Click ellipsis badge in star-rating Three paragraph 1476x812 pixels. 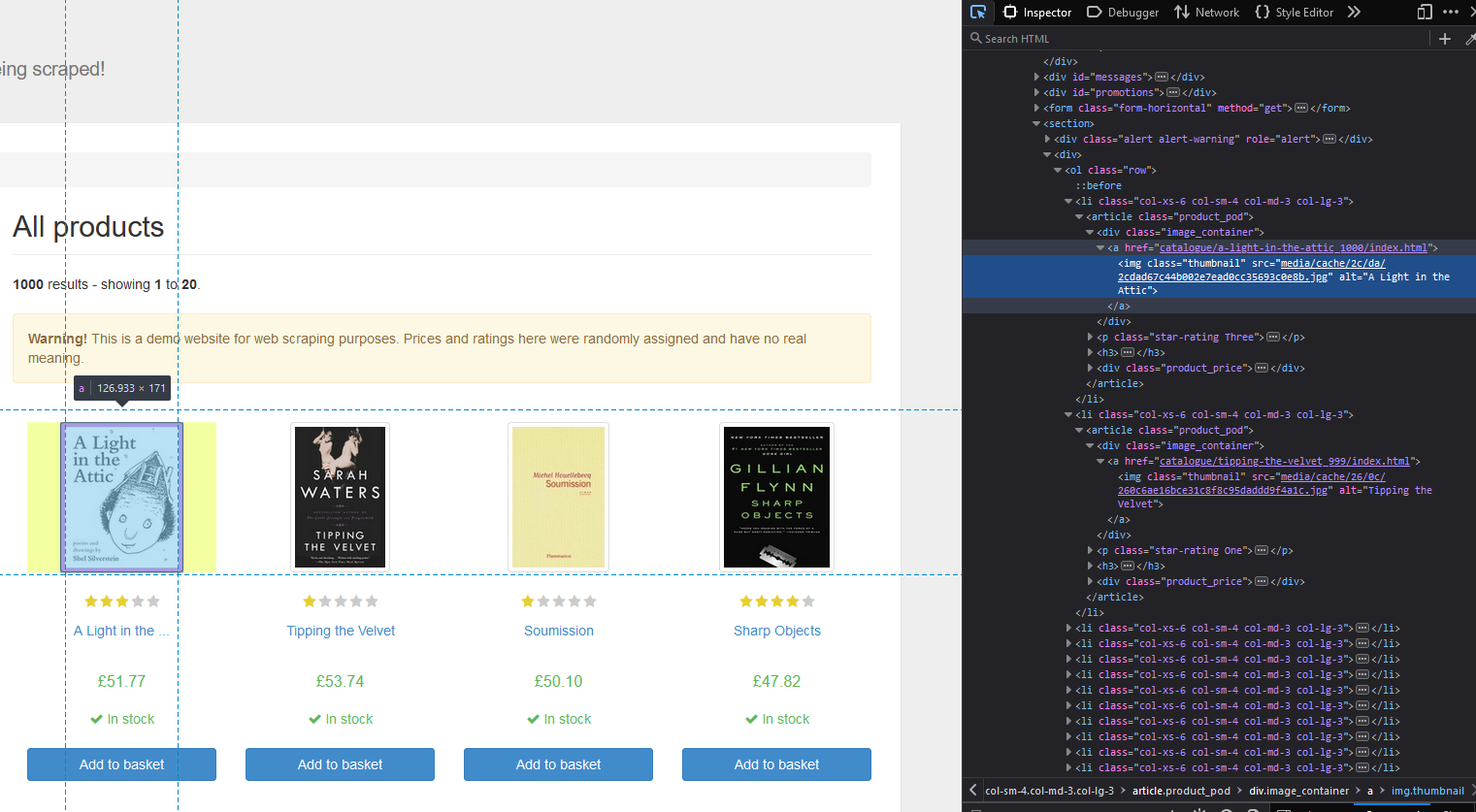tap(1272, 338)
